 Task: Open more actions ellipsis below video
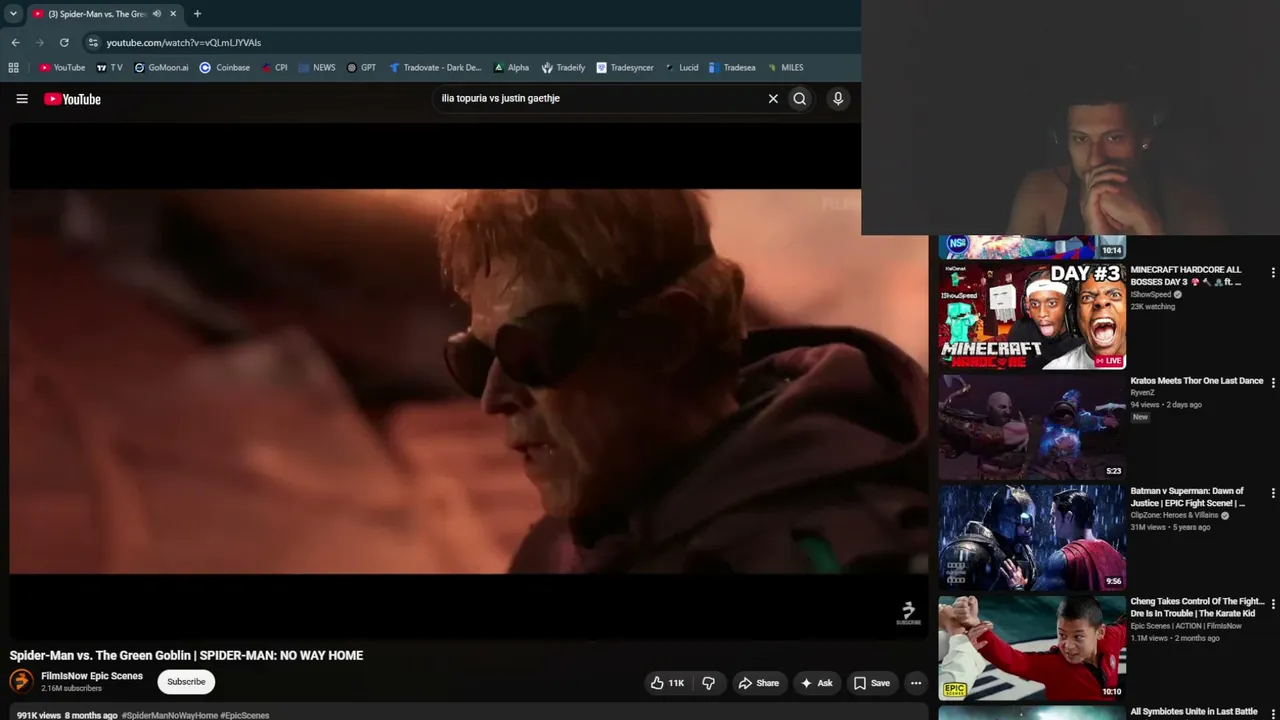(x=916, y=683)
